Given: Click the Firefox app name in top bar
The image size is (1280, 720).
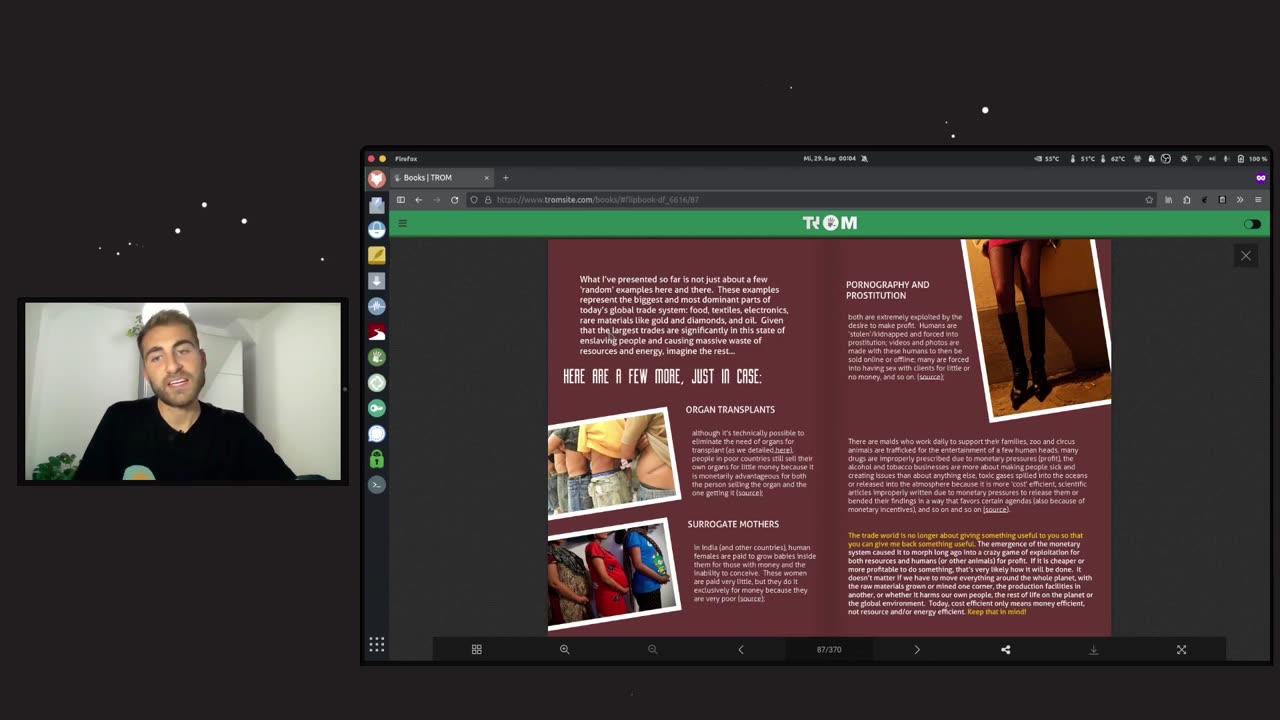Looking at the screenshot, I should [x=406, y=159].
